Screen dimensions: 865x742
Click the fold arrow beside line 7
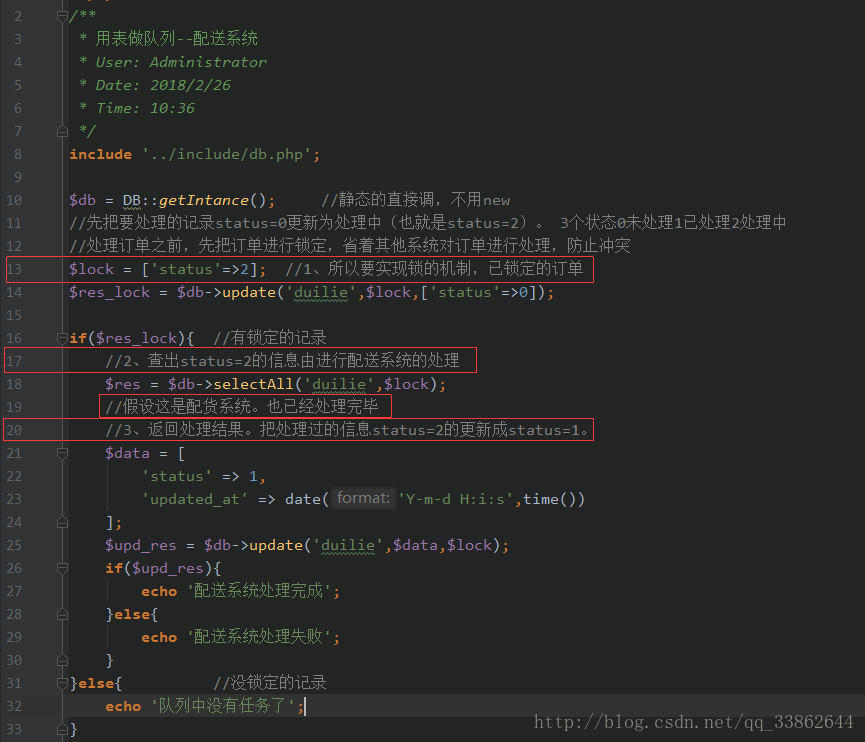tap(61, 130)
